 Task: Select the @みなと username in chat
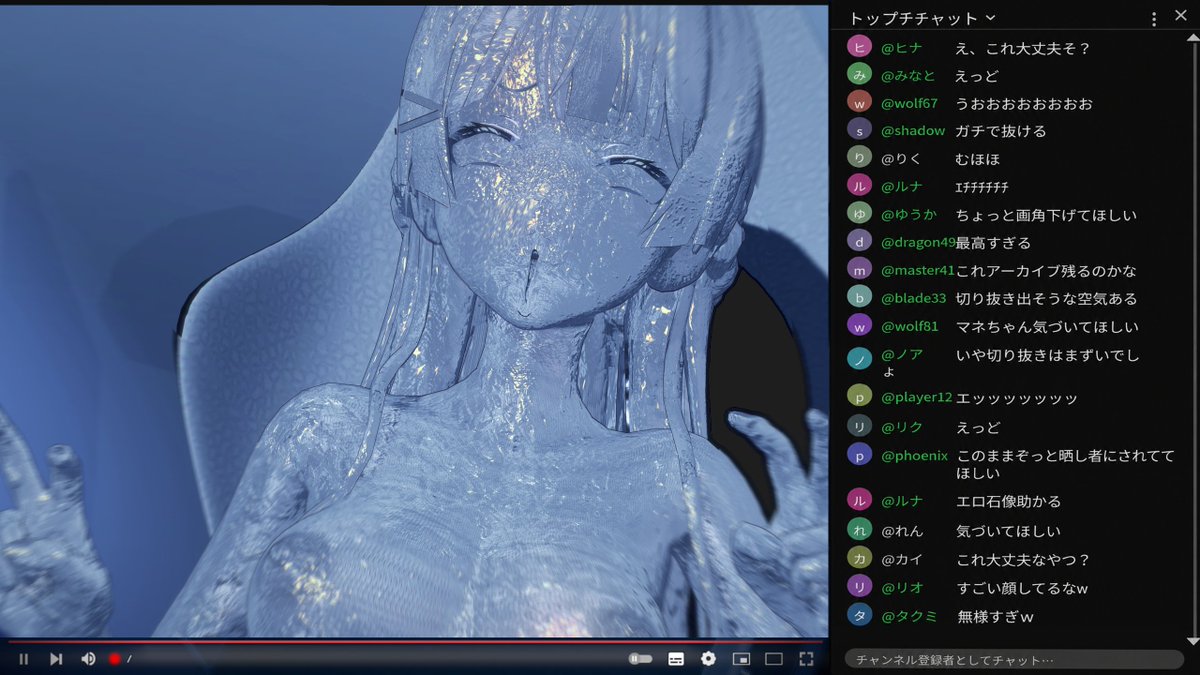(x=908, y=75)
